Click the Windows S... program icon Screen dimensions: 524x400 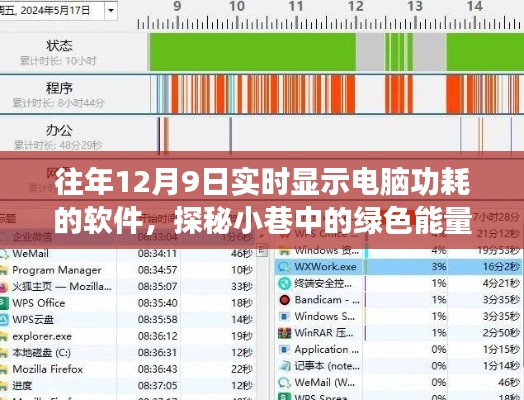pos(284,316)
